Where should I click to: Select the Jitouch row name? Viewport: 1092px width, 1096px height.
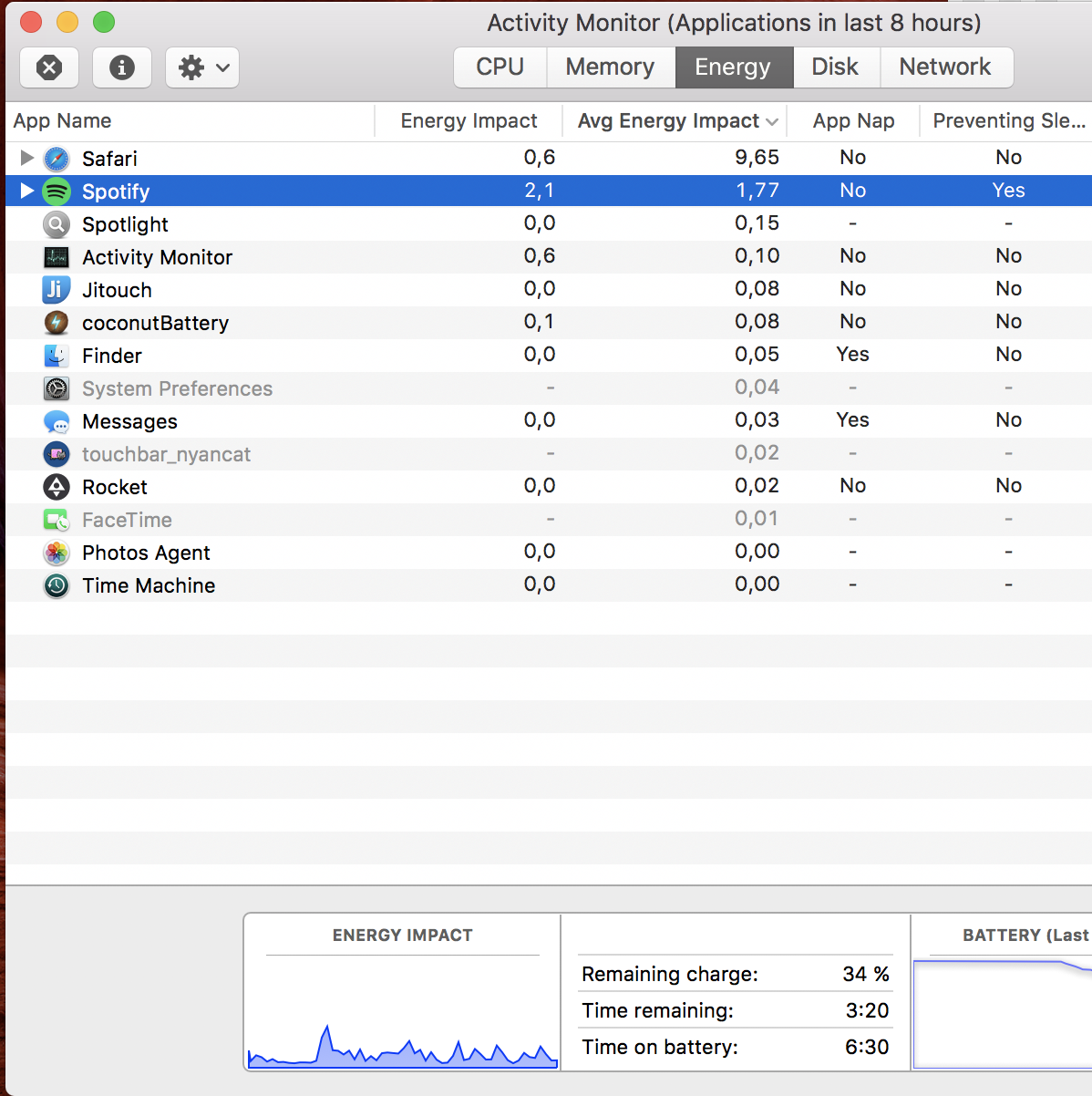pos(117,290)
